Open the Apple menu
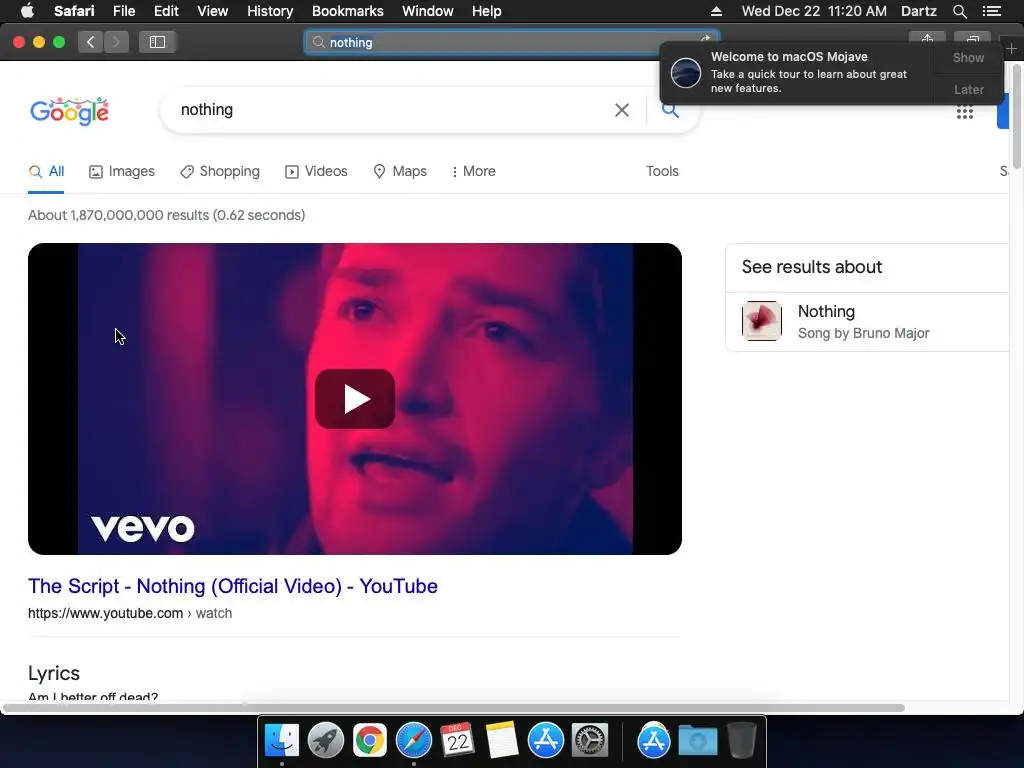The height and width of the screenshot is (768, 1024). (27, 11)
